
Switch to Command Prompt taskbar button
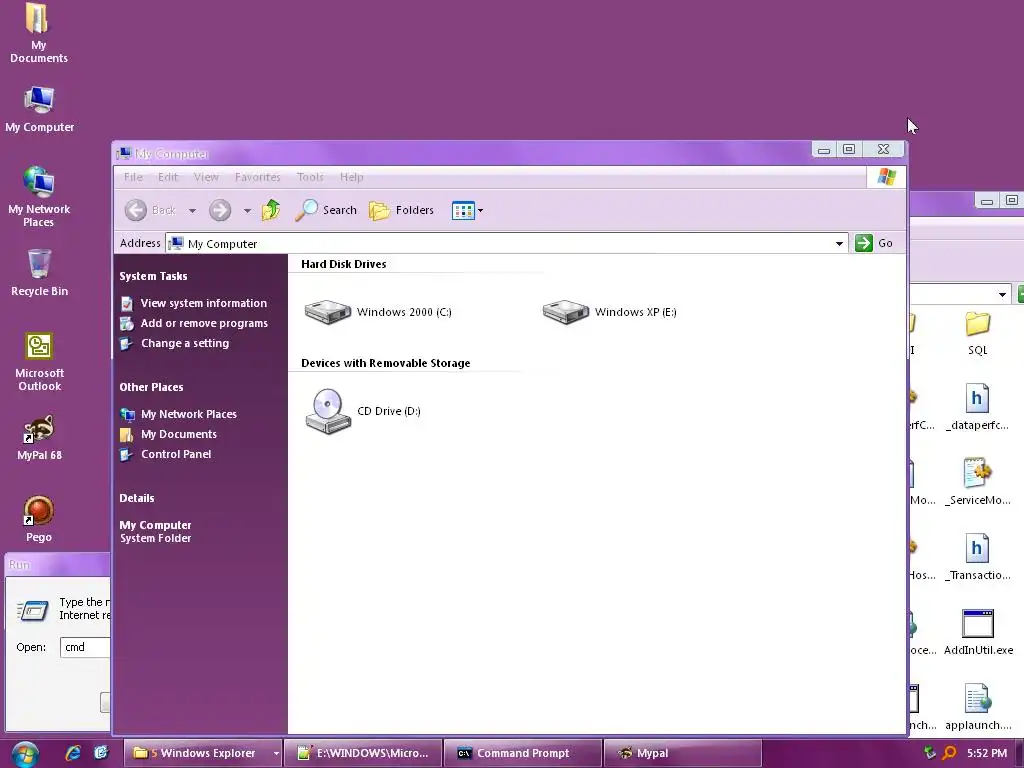pos(522,753)
